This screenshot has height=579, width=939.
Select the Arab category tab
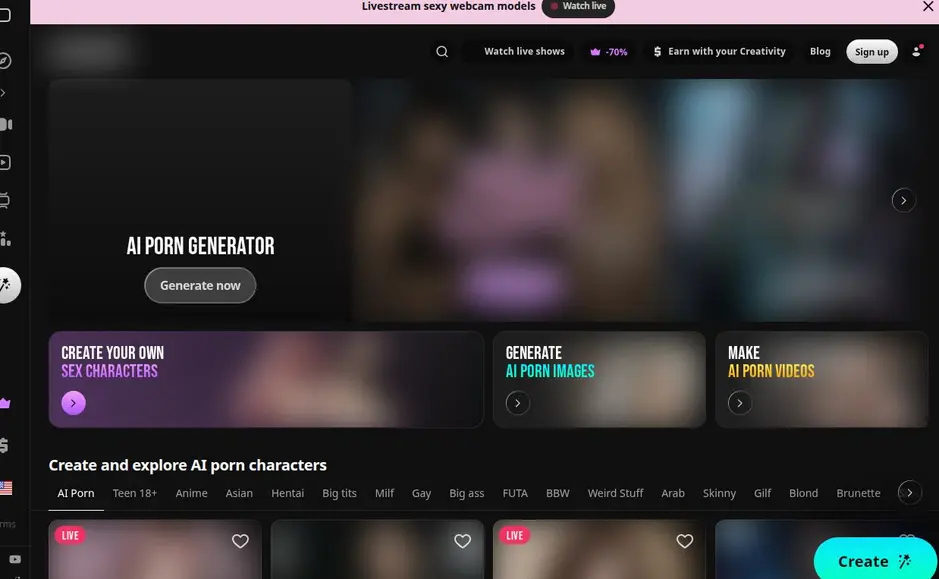[x=673, y=493]
